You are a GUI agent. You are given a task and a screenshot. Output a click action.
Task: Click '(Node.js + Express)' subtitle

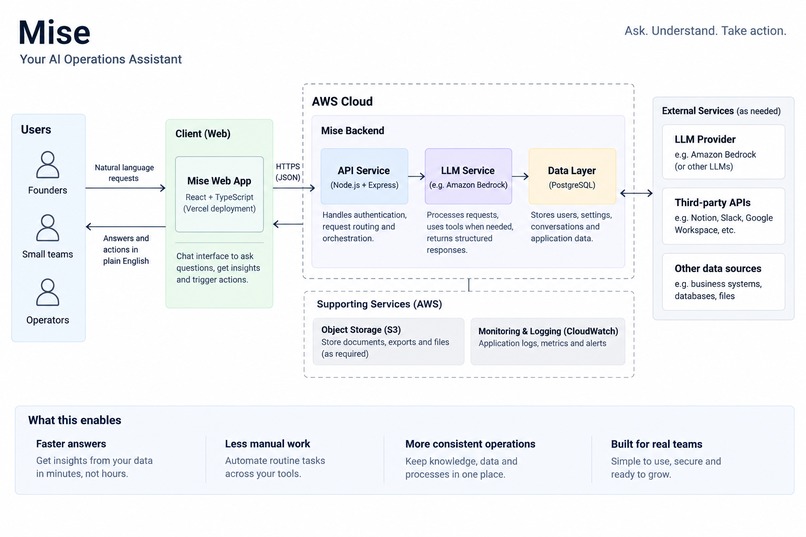coord(364,185)
